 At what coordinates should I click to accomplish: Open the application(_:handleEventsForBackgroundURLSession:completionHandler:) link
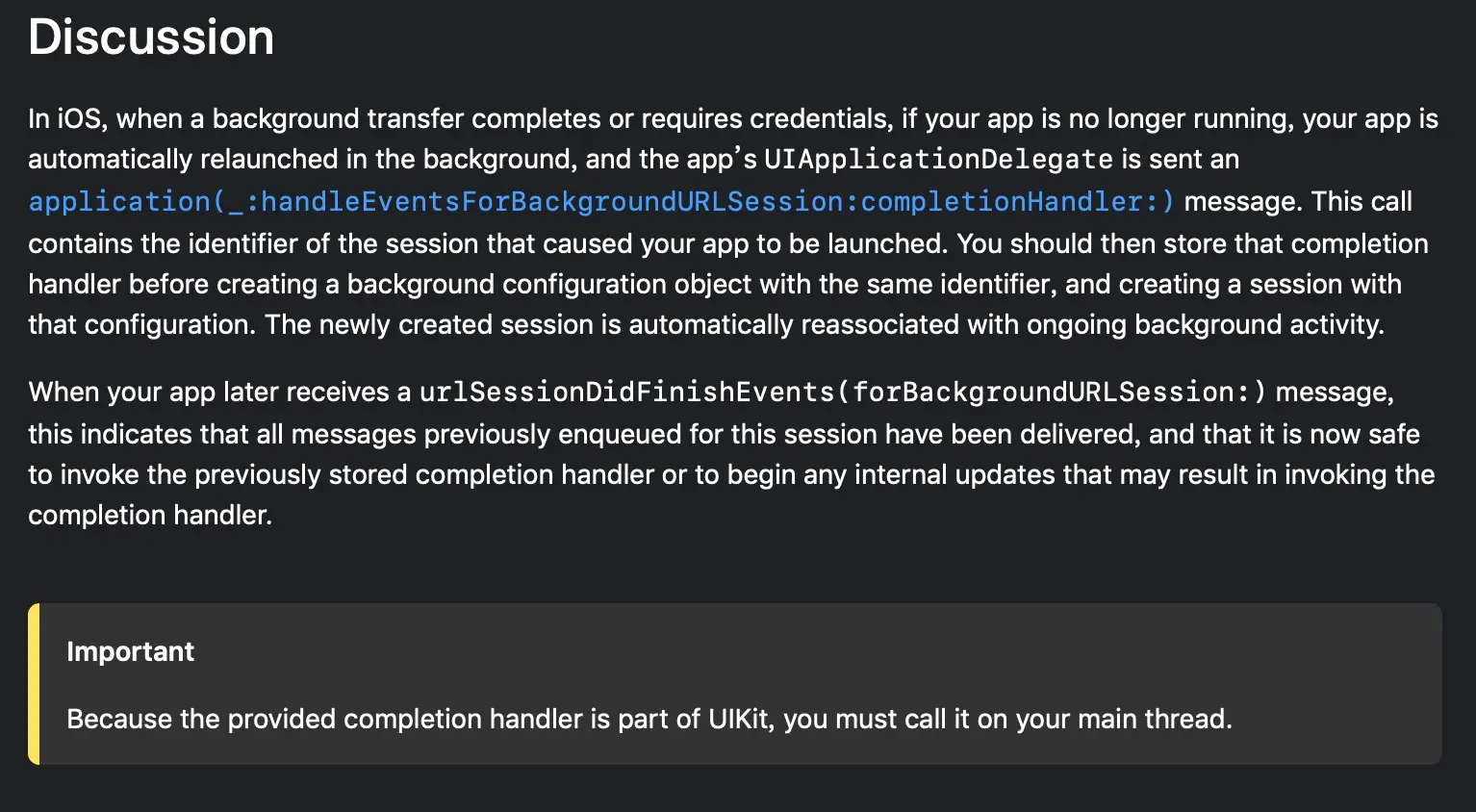coord(600,201)
